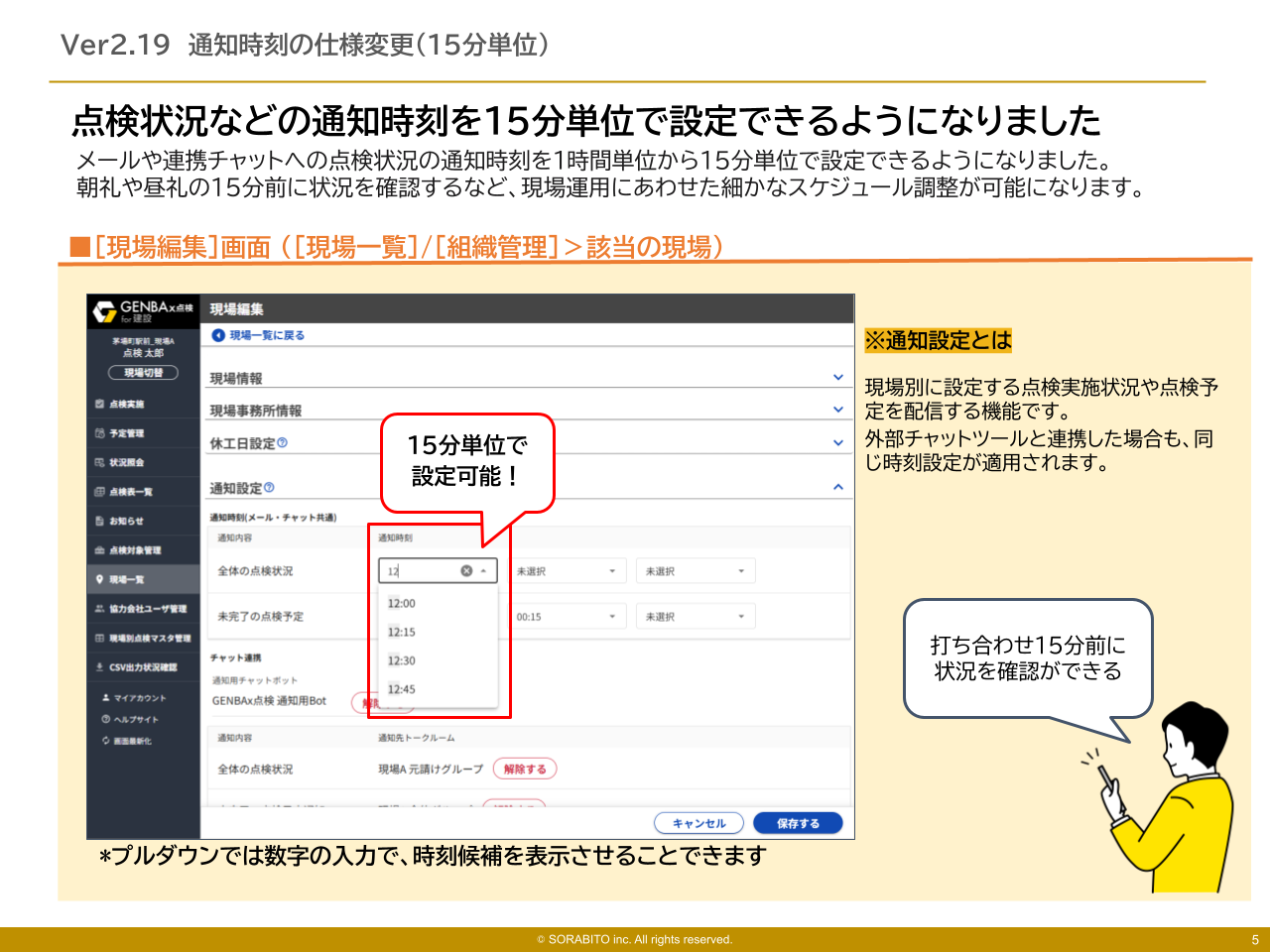Screen dimensions: 1270x952
Task: Select 12:45 in the dropdown options
Action: (x=402, y=689)
